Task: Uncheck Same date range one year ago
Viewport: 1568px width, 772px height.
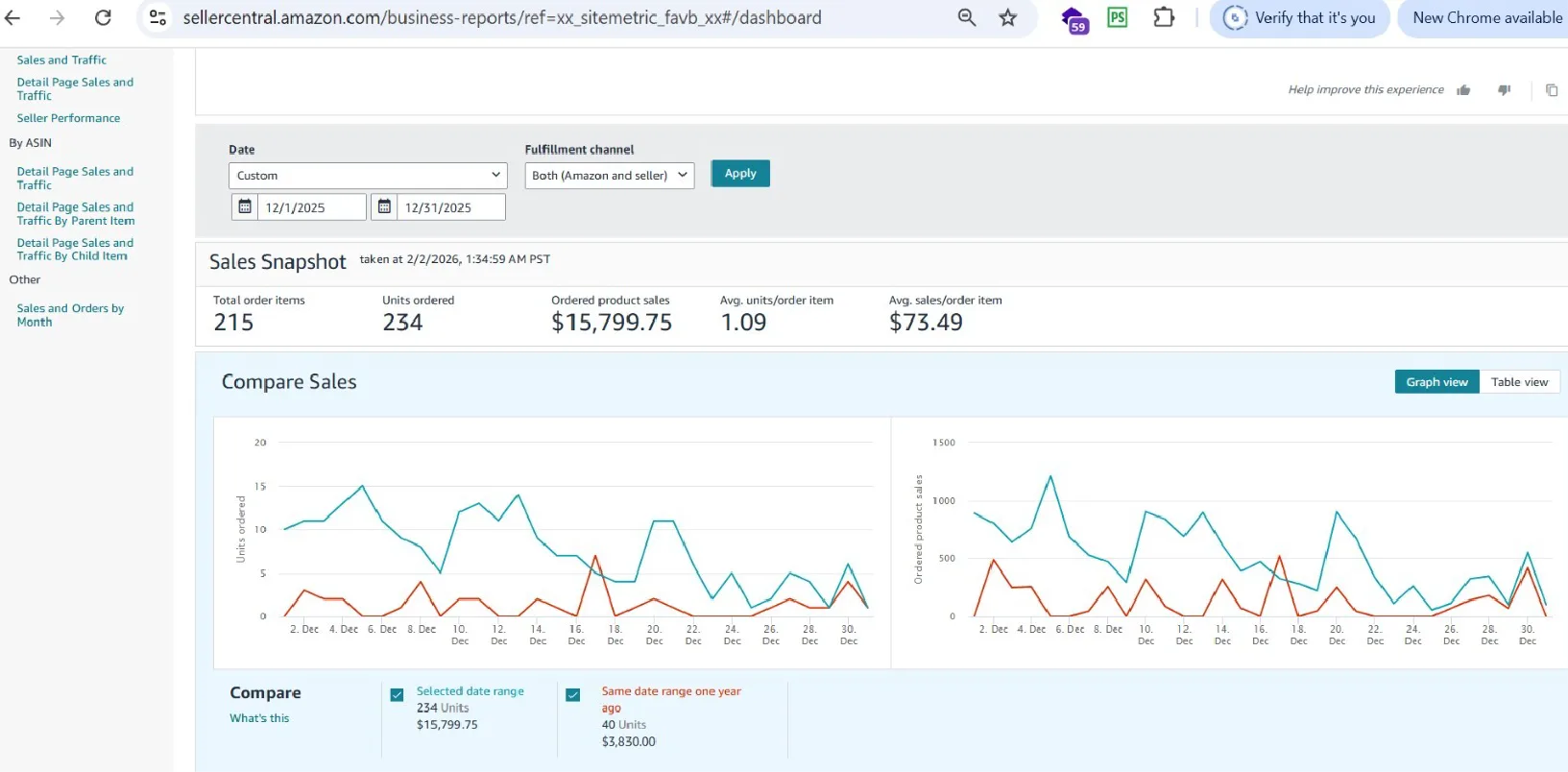Action: pos(573,694)
